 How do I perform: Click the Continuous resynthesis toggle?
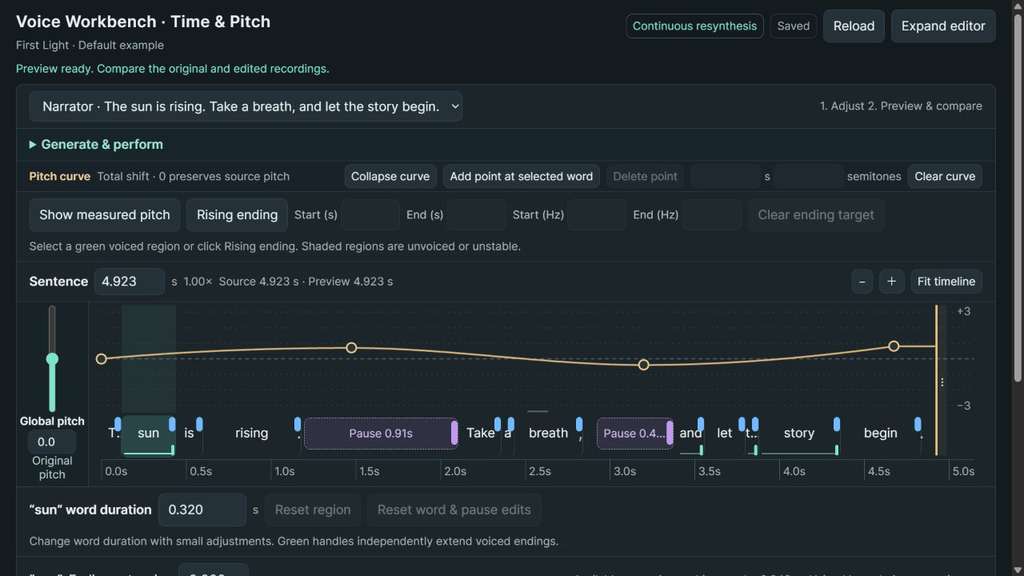point(694,26)
